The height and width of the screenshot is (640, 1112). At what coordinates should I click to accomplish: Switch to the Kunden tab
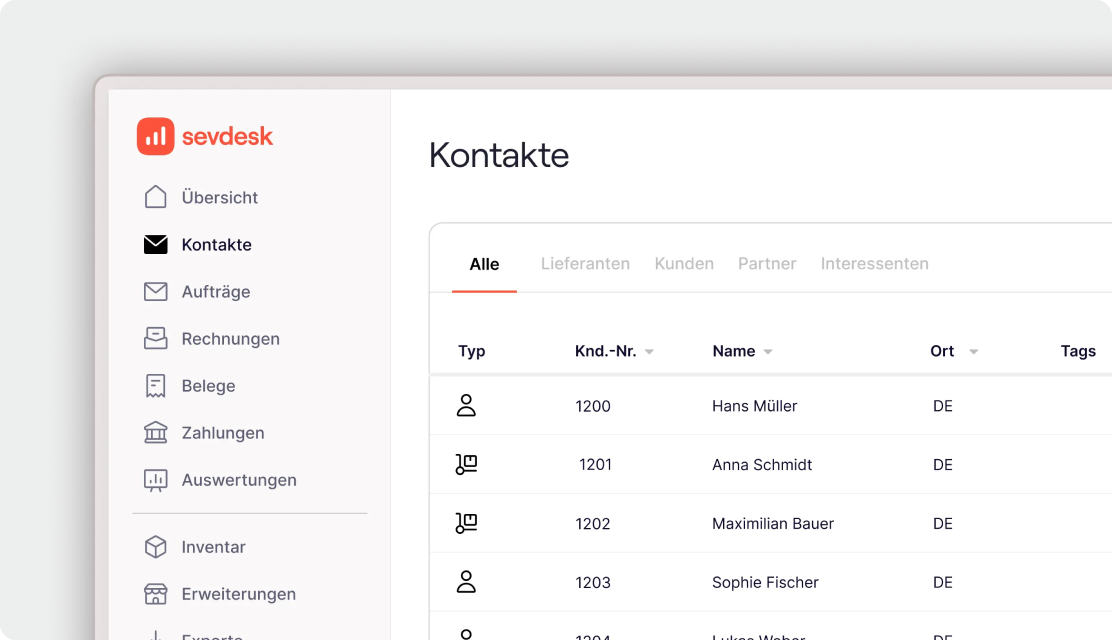[x=684, y=264]
